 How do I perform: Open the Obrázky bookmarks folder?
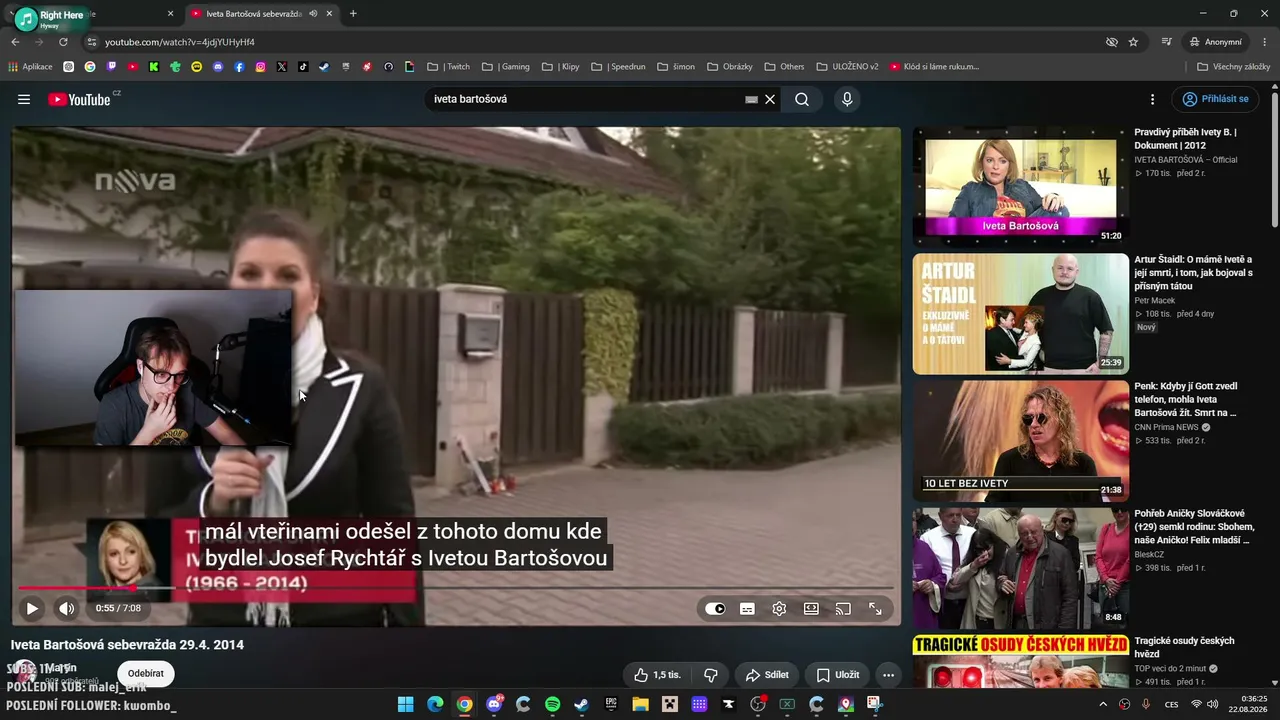click(730, 67)
